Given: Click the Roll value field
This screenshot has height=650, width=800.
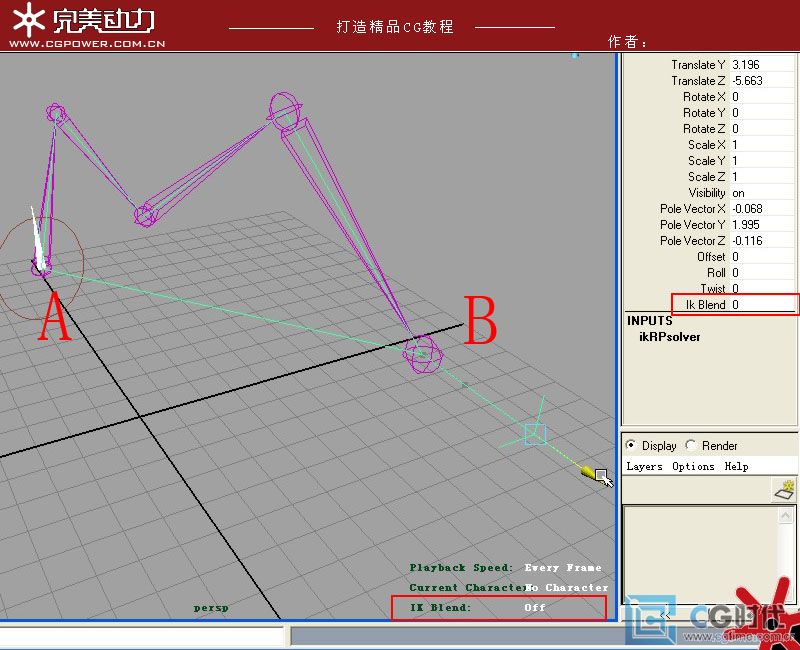Looking at the screenshot, I should tap(763, 273).
